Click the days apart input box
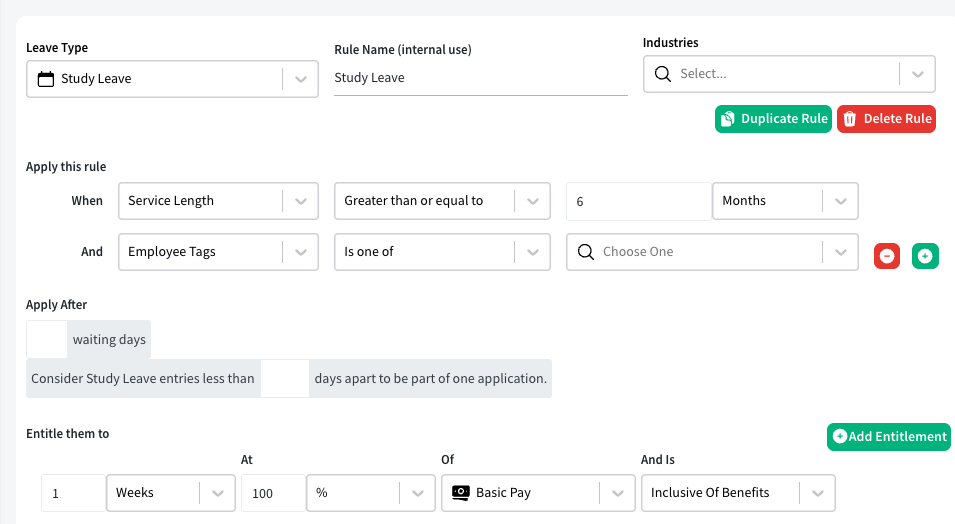The height and width of the screenshot is (524, 955). point(285,378)
